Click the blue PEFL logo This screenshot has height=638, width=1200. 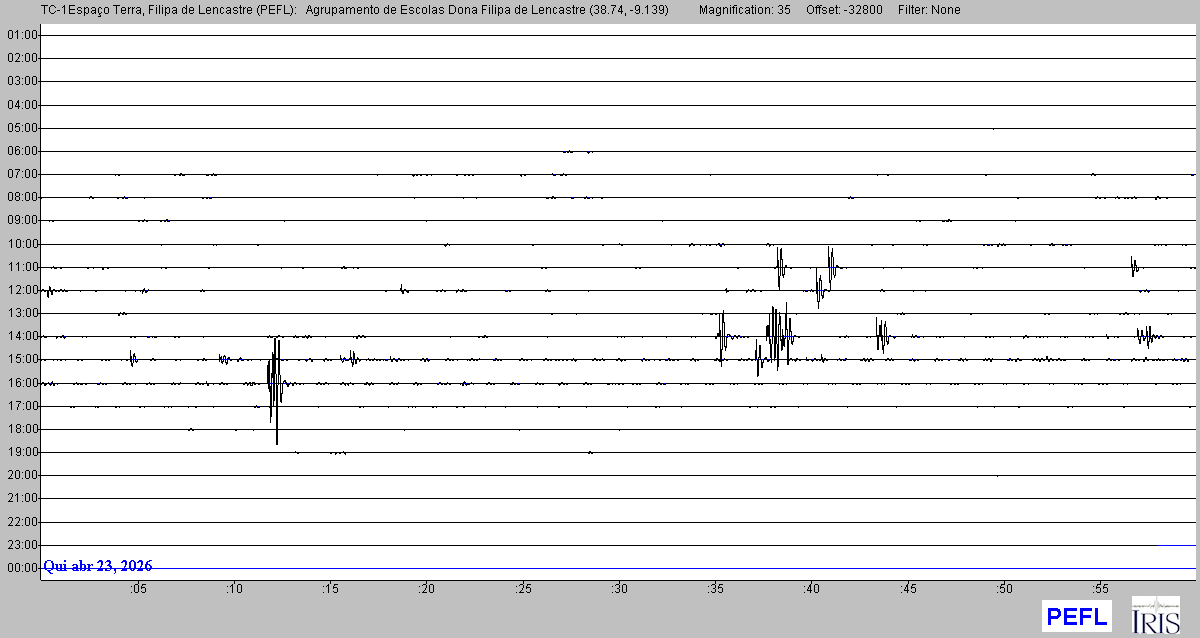point(1076,616)
